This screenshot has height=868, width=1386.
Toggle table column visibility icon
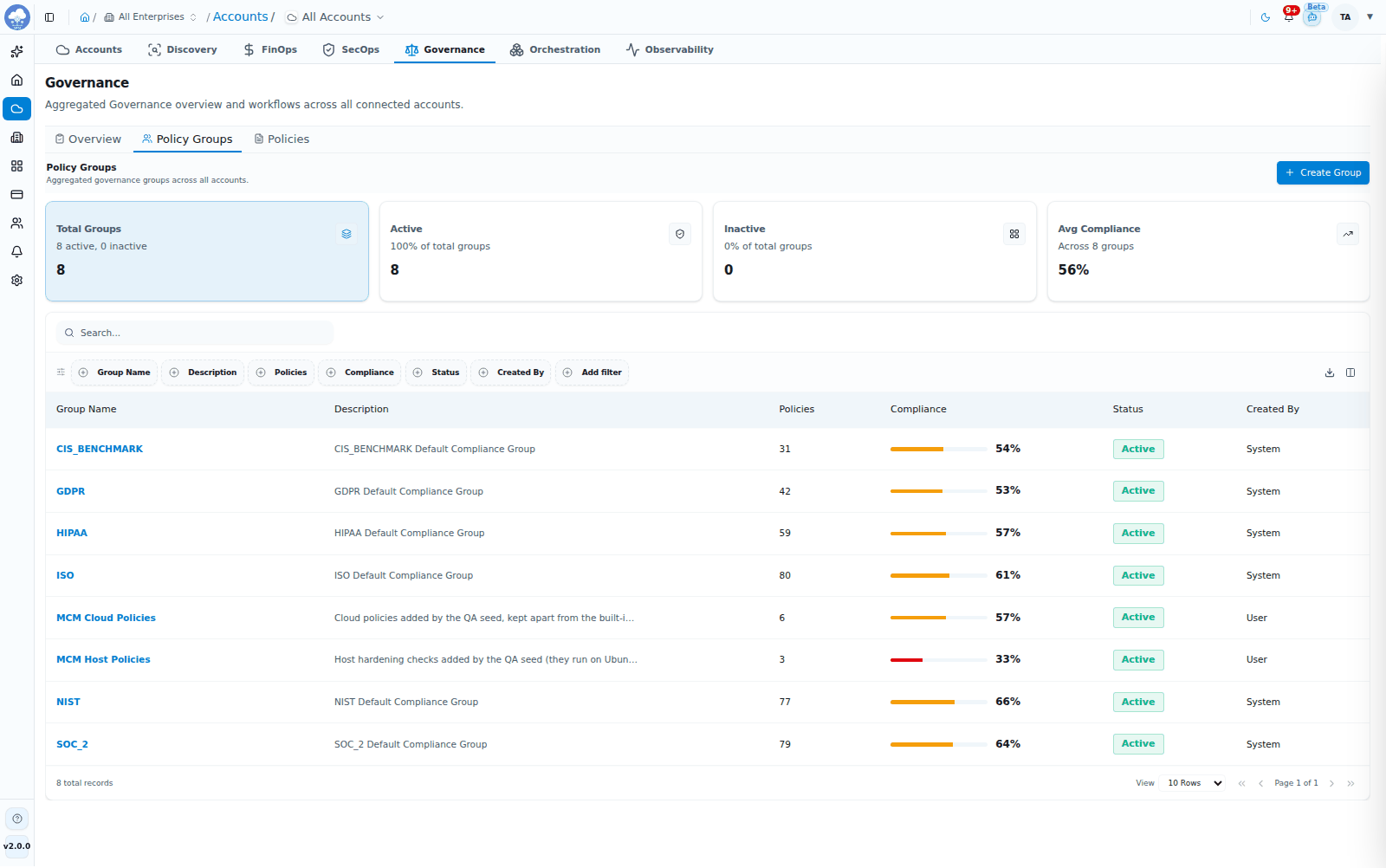click(1350, 372)
